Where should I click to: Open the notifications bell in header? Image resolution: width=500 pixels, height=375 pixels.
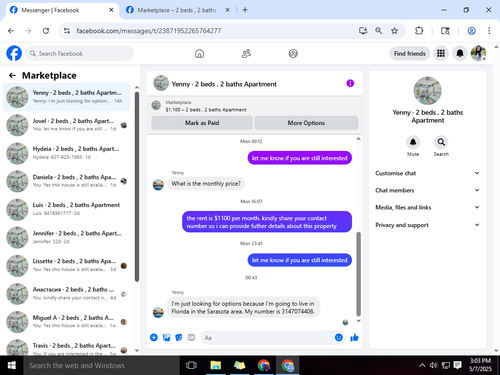pyautogui.click(x=460, y=53)
